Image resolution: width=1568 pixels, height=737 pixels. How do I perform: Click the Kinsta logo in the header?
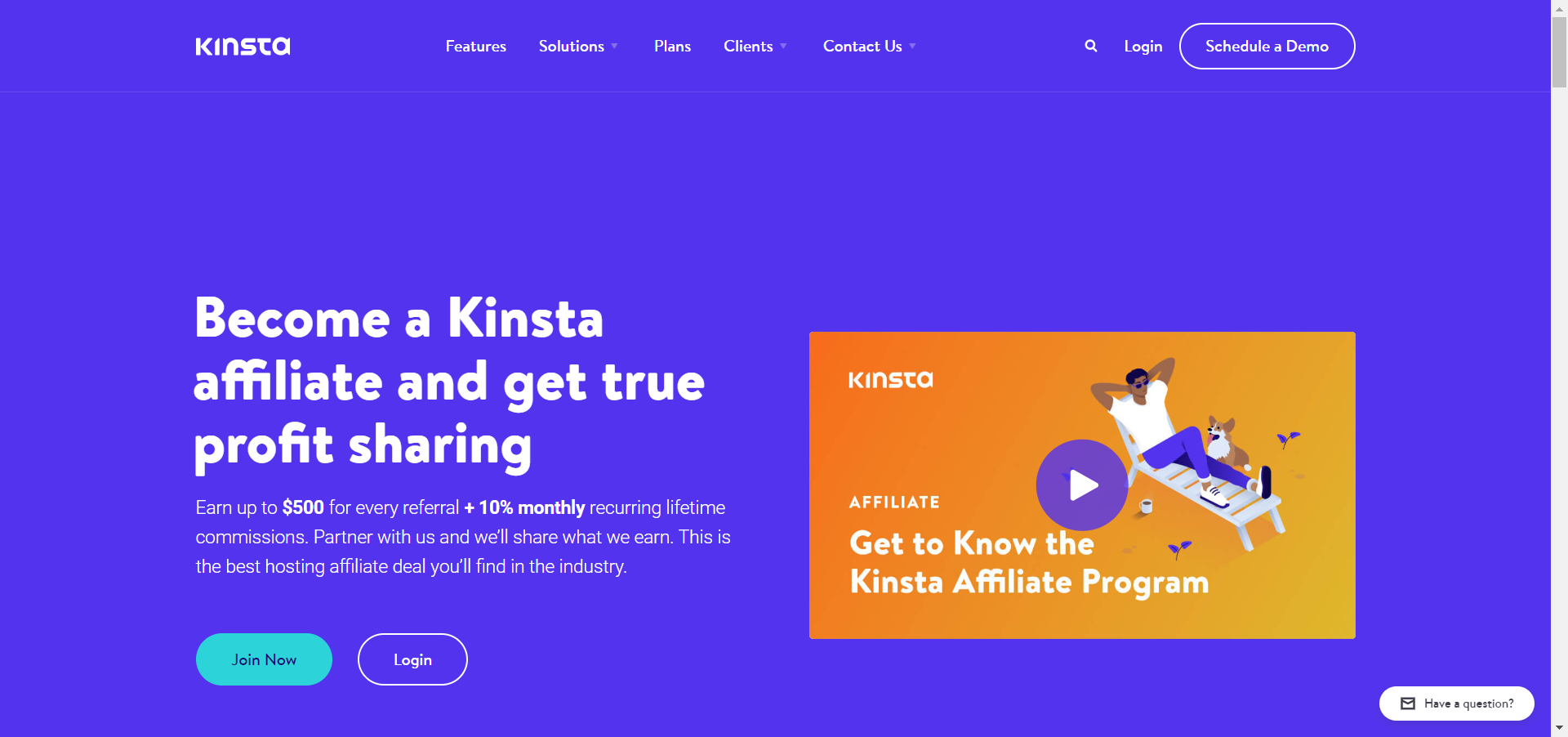tap(243, 47)
